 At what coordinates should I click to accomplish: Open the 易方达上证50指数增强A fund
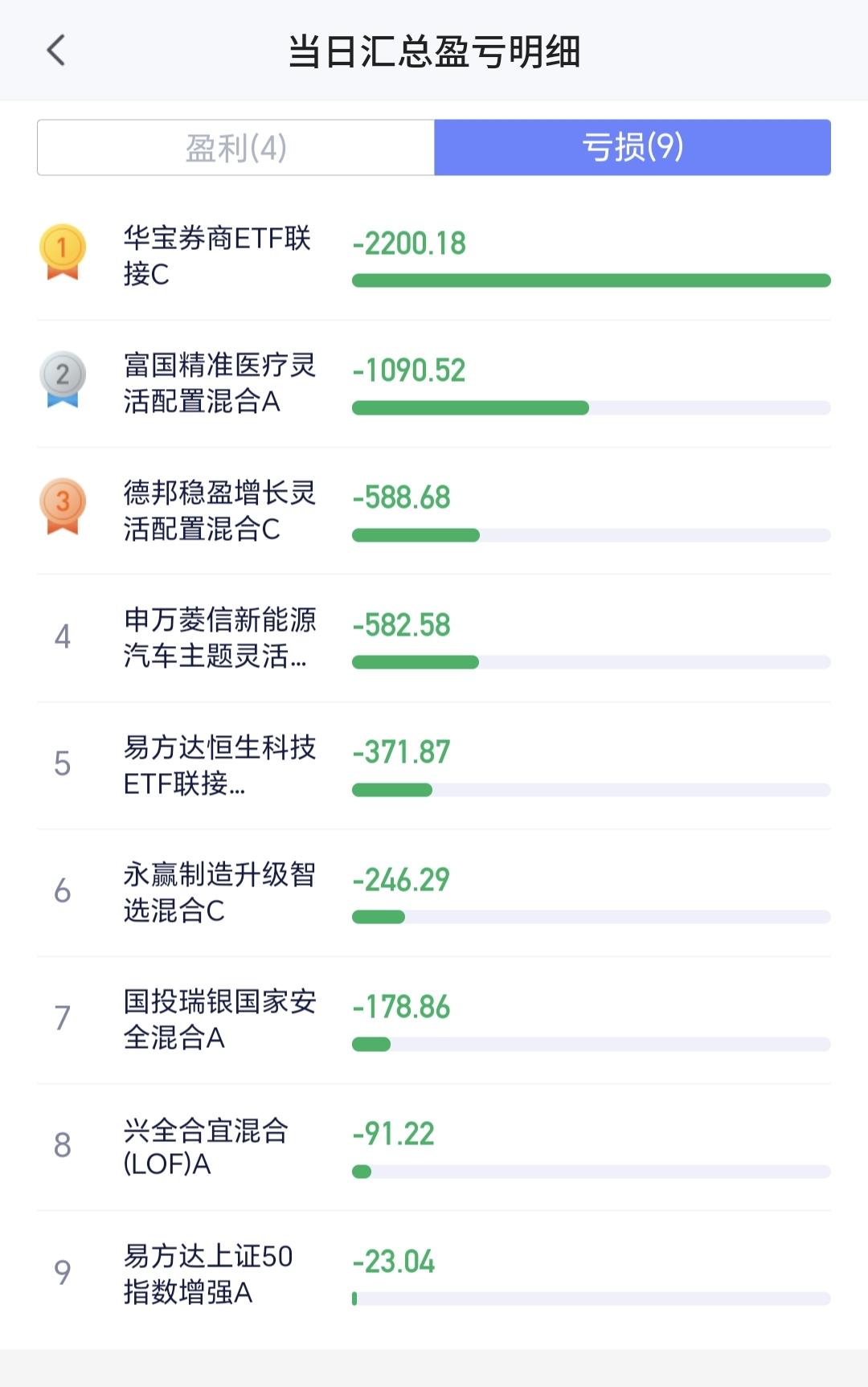pyautogui.click(x=434, y=1274)
